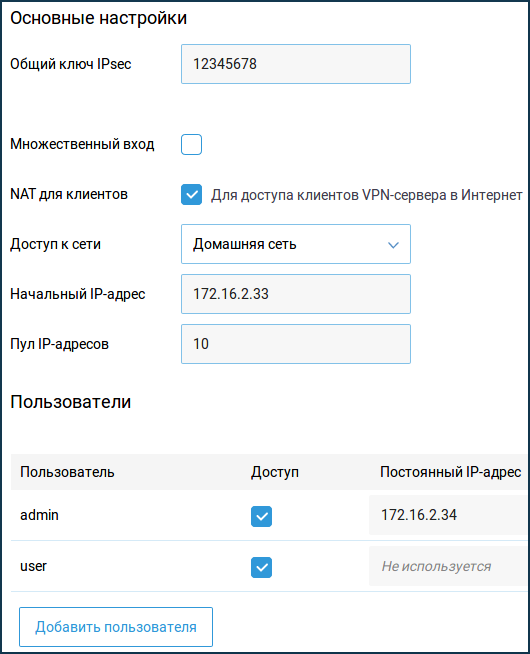Click the NAT description text label
This screenshot has height=654, width=530.
pos(367,195)
